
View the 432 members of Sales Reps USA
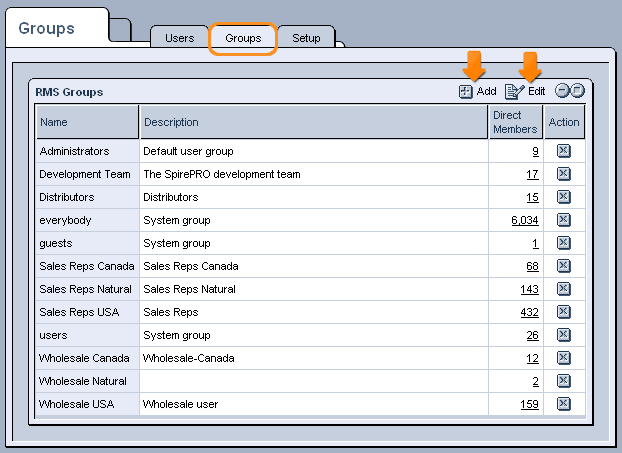click(529, 312)
